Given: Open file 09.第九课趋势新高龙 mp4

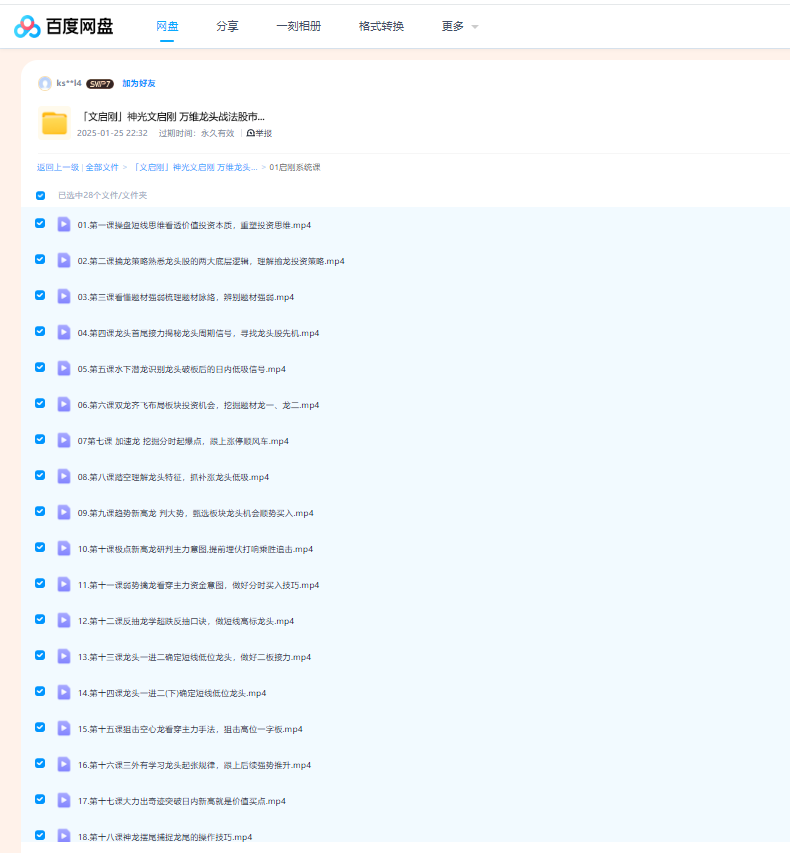Looking at the screenshot, I should pyautogui.click(x=195, y=513).
